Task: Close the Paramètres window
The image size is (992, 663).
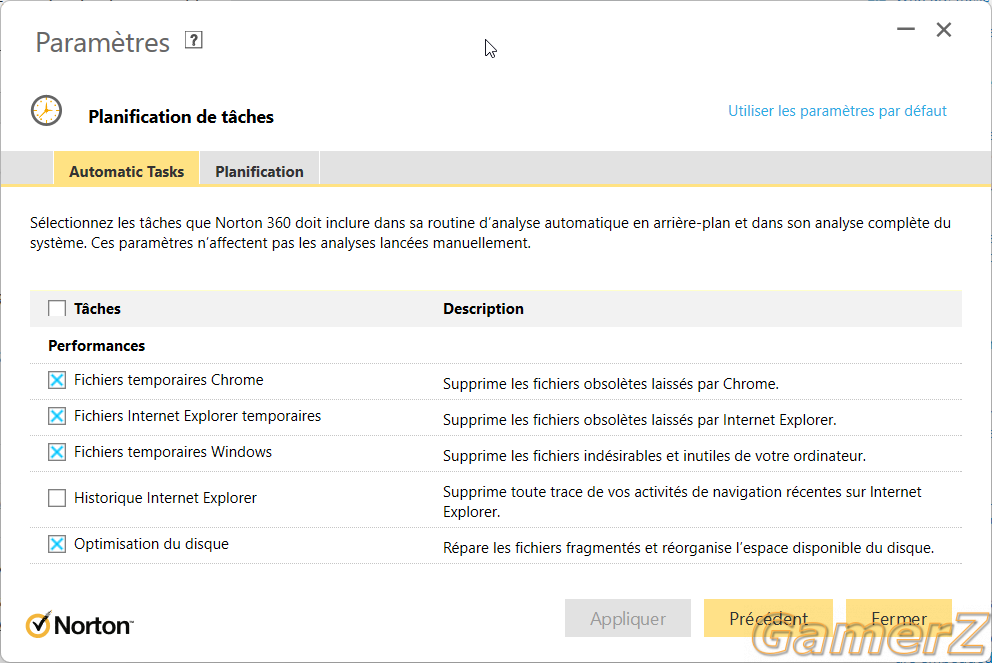Action: pos(944,30)
